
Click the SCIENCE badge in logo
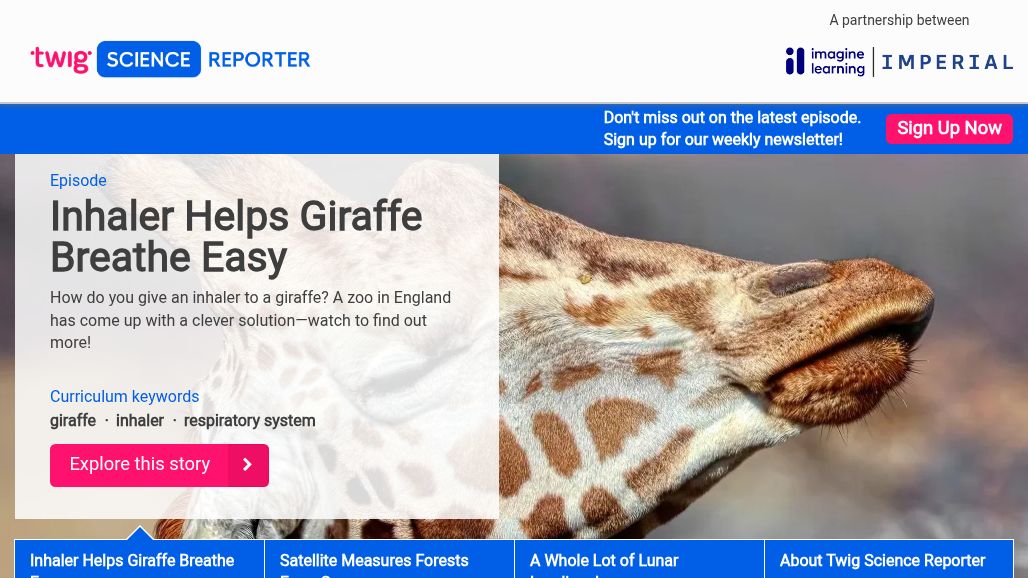[149, 59]
